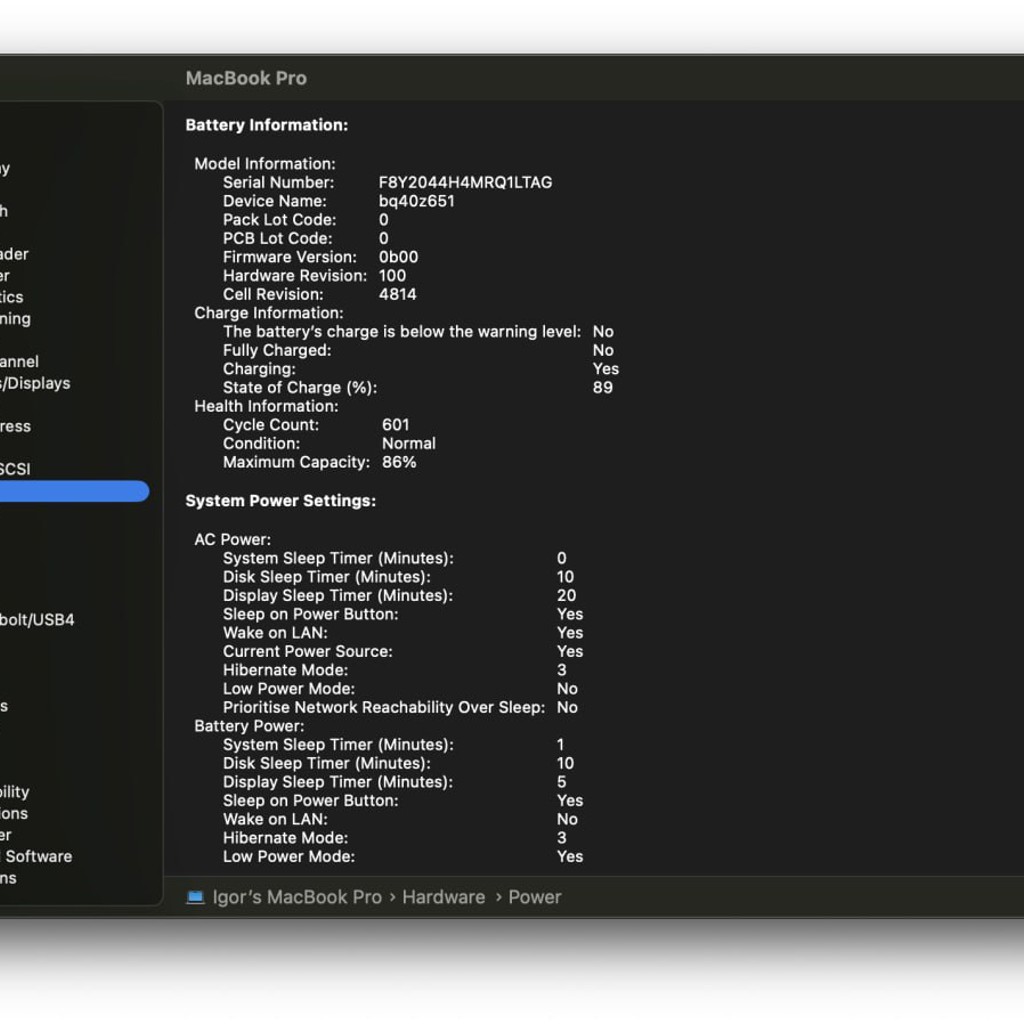Click AC Power Low Power Mode value No
The height and width of the screenshot is (1024, 1024).
[x=567, y=688]
